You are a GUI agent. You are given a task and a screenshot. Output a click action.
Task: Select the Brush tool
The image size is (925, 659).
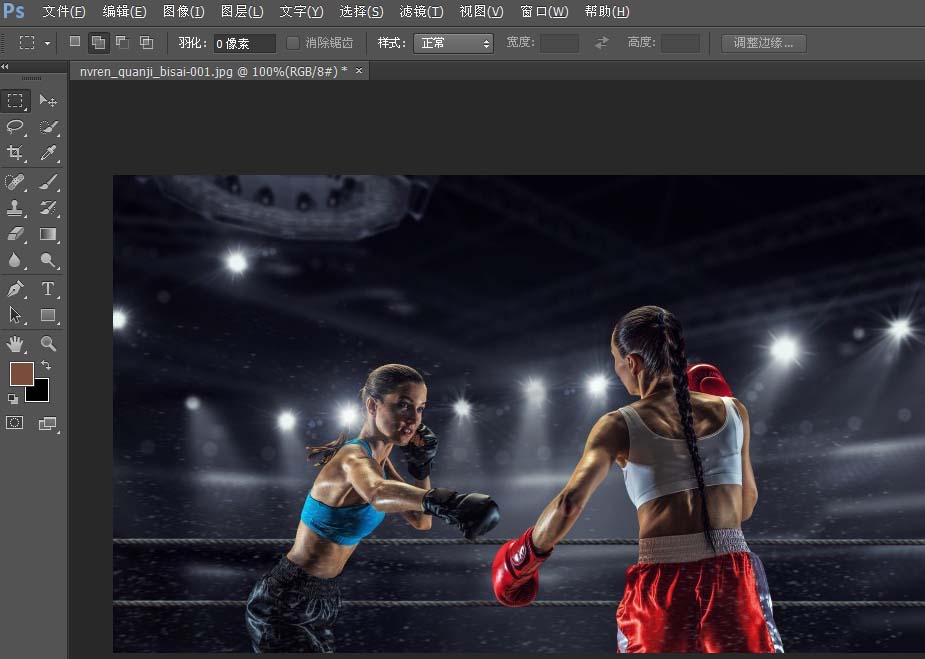pyautogui.click(x=48, y=182)
